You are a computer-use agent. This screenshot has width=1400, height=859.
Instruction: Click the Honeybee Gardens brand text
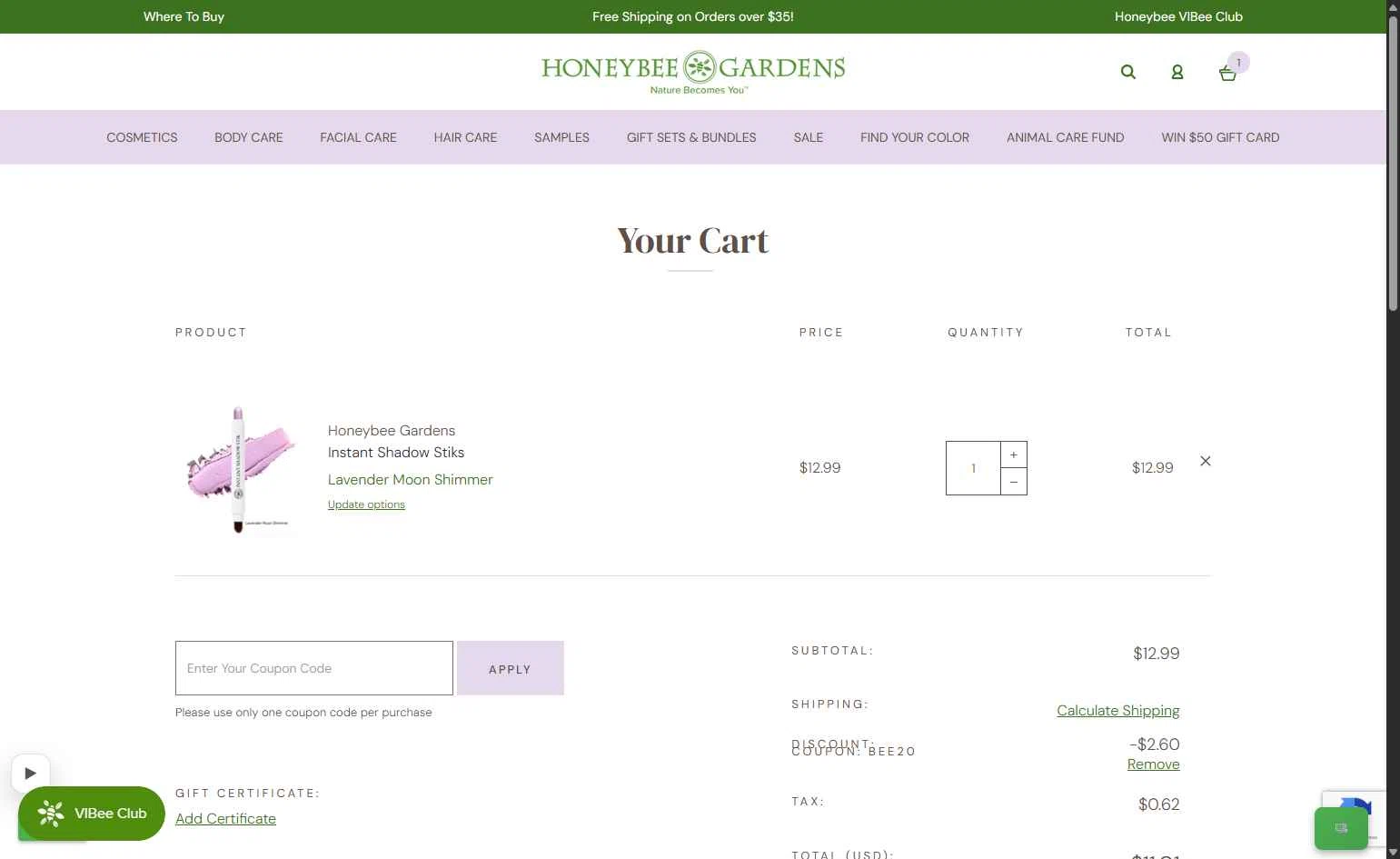[x=392, y=430]
